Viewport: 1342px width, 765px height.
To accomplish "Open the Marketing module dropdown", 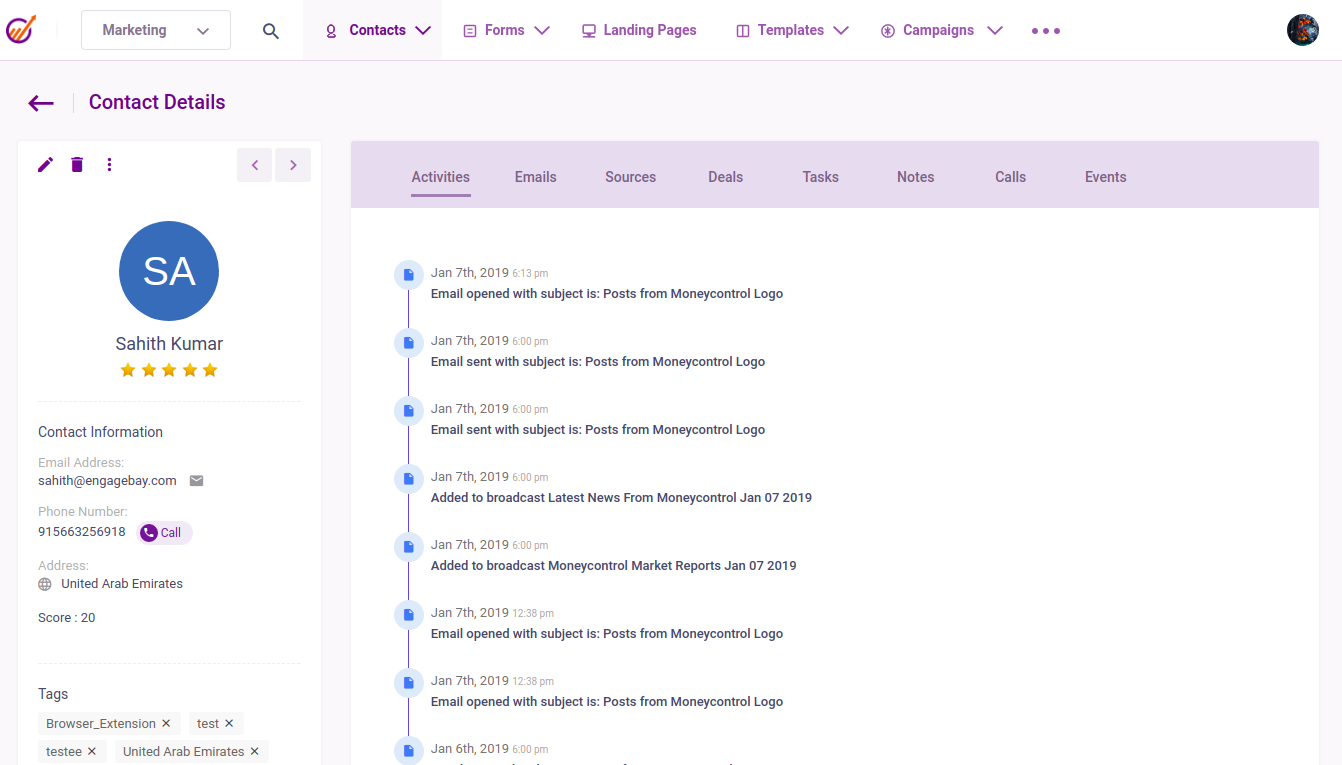I will 155,30.
